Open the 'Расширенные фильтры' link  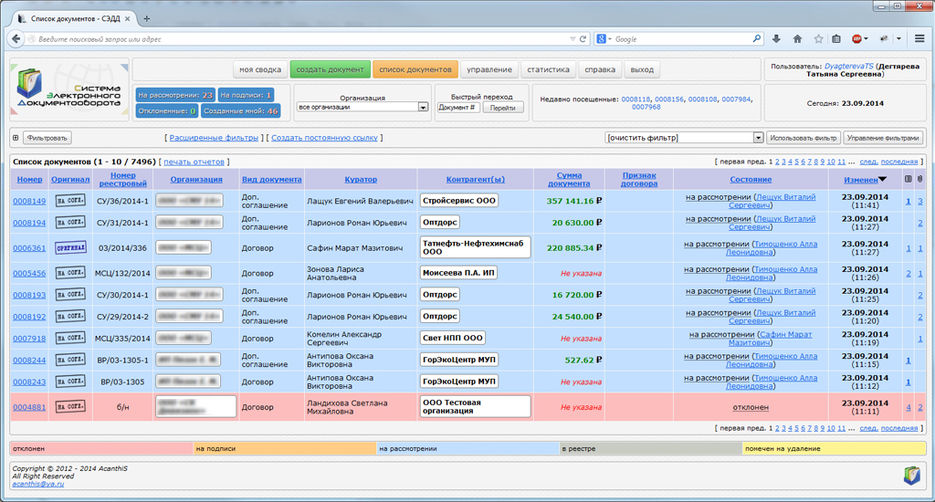[214, 138]
